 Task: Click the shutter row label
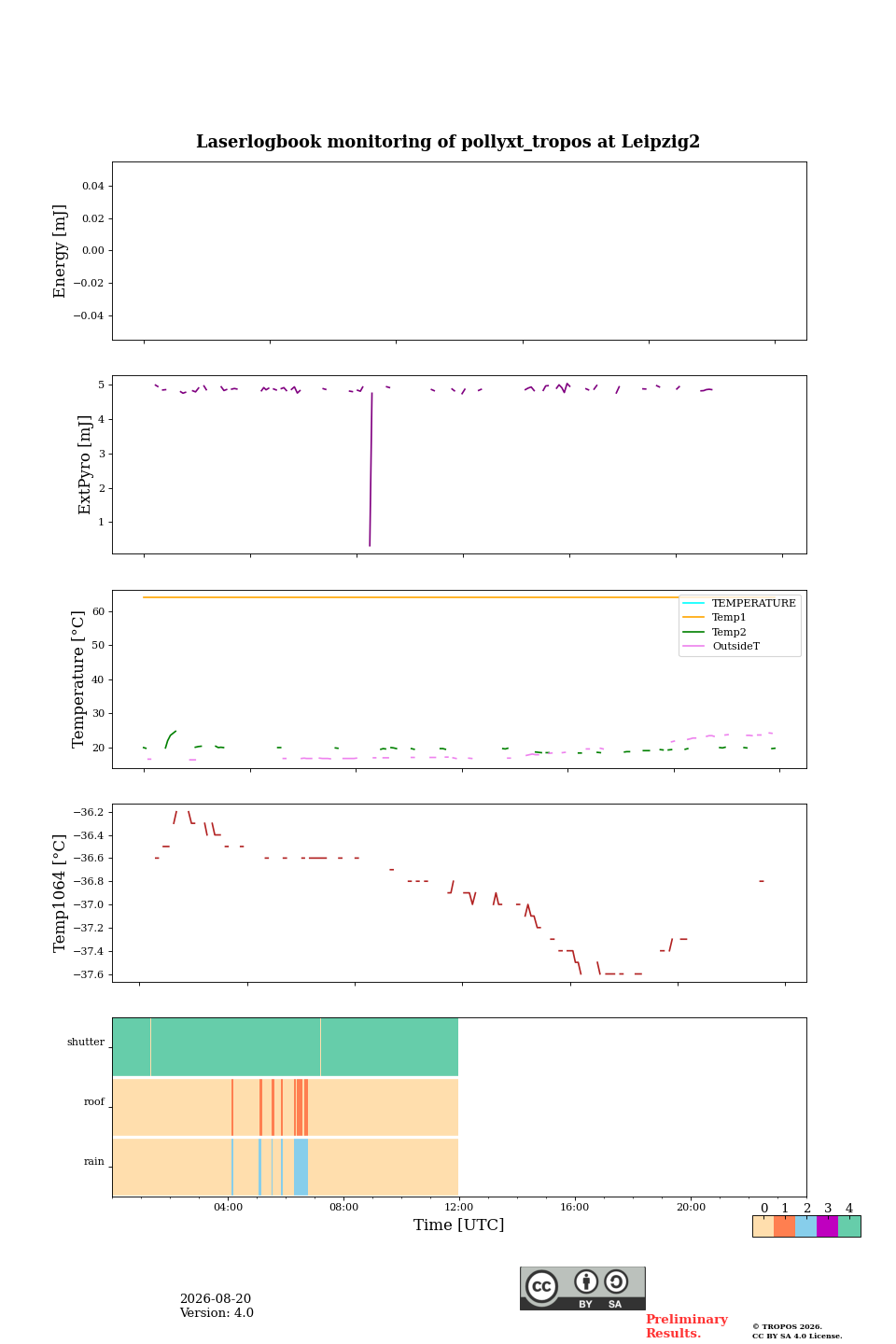point(86,1043)
